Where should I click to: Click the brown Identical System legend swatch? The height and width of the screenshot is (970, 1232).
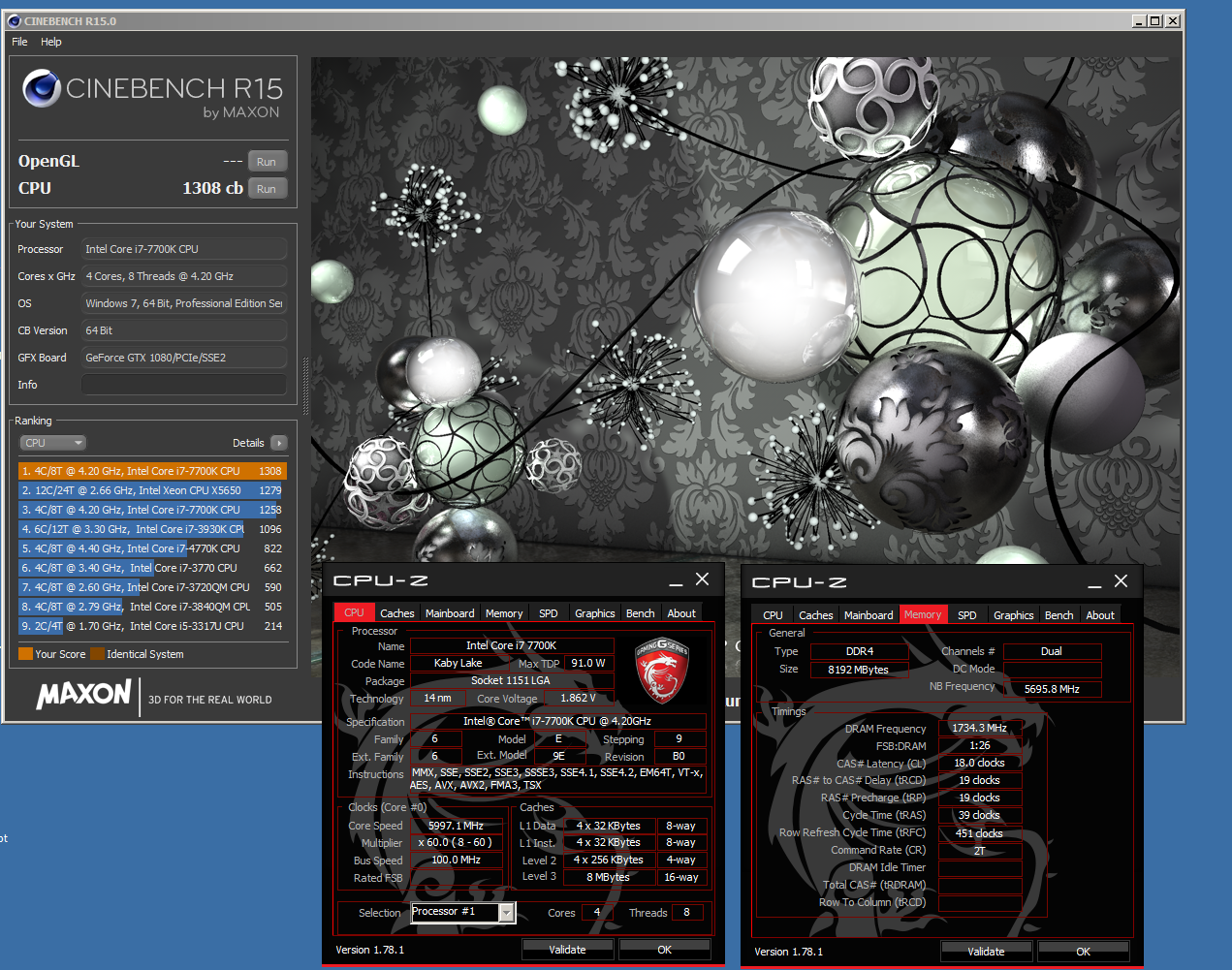tap(97, 654)
